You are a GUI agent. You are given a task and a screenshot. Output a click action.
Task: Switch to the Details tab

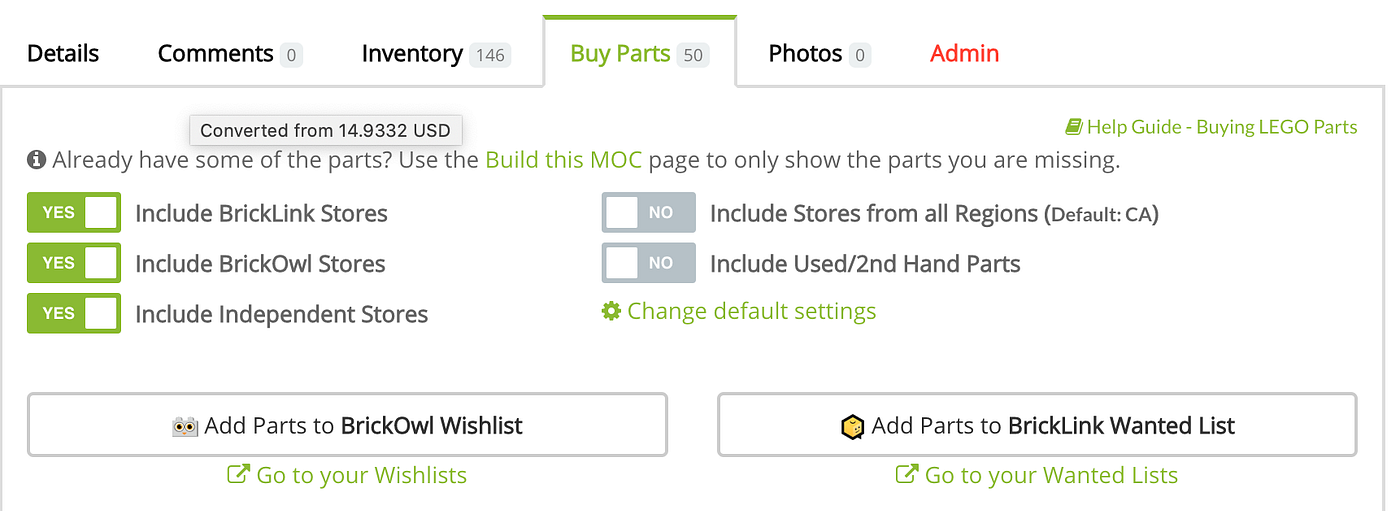63,53
